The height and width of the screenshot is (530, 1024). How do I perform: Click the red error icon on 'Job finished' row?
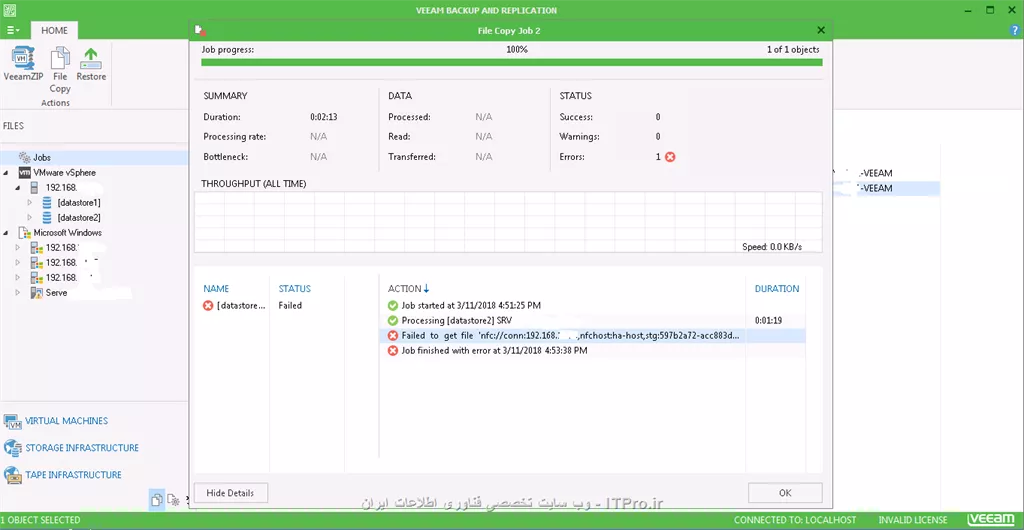(392, 351)
